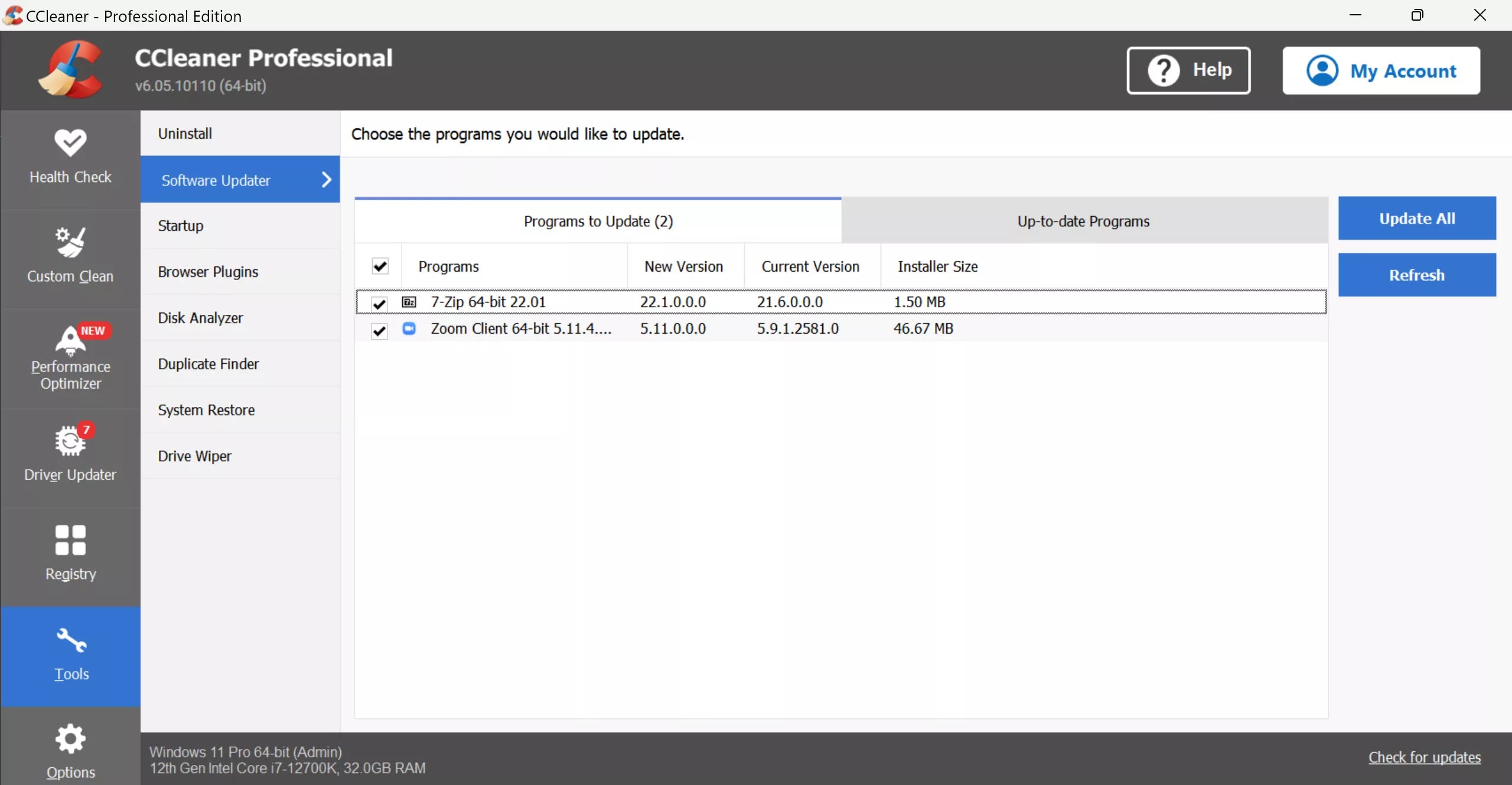This screenshot has width=1512, height=785.
Task: Sort by Installer Size column header
Action: point(937,266)
